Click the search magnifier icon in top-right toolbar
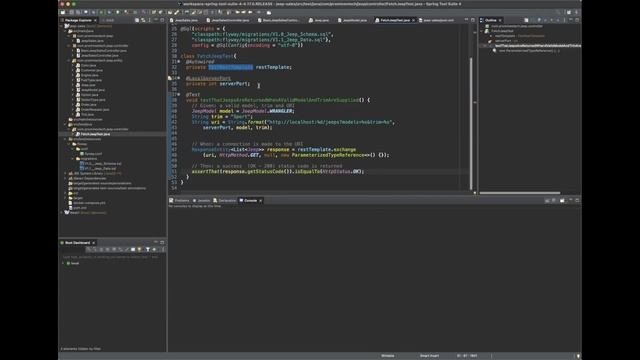This screenshot has height=360, width=640. (x=558, y=12)
